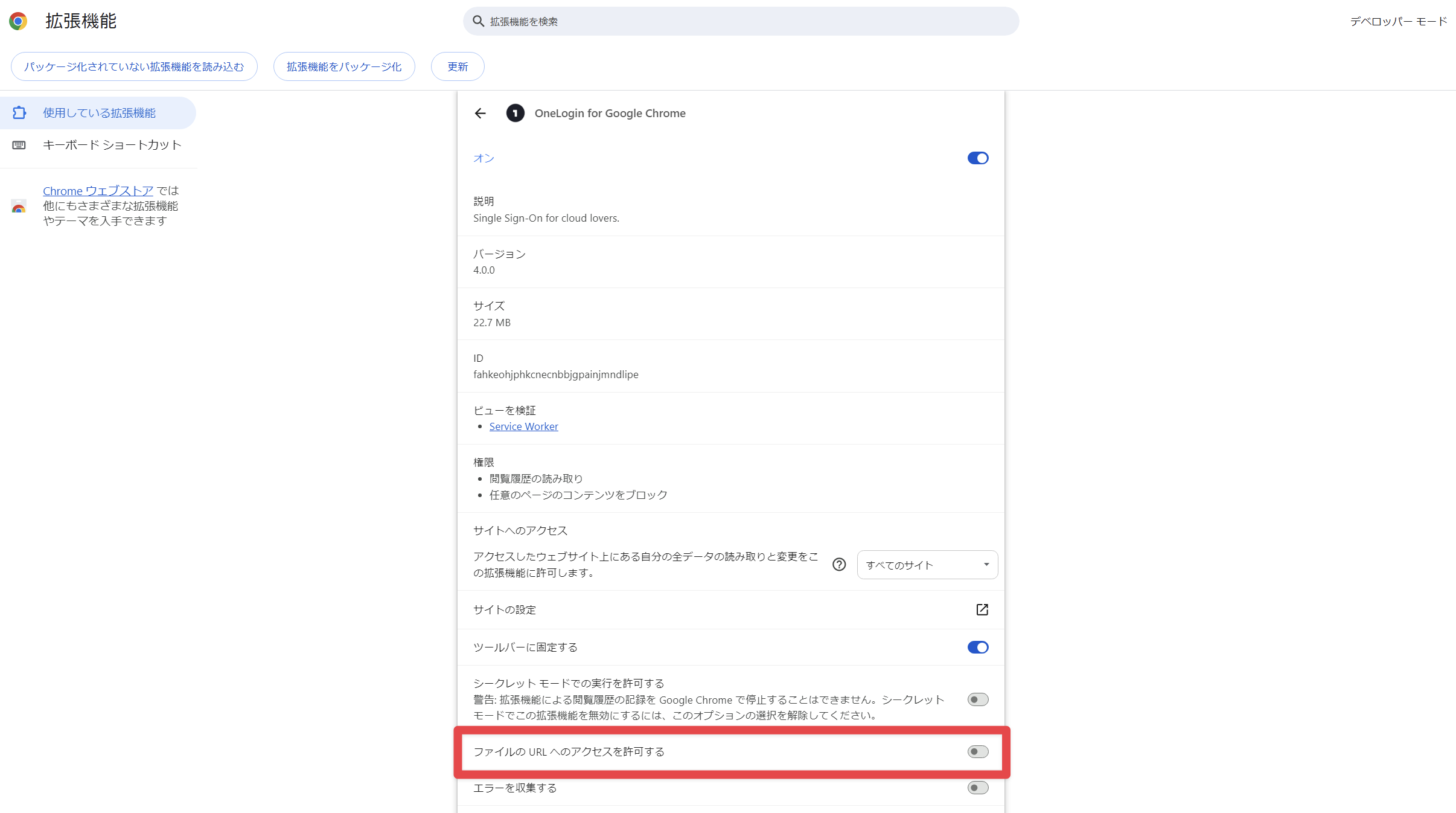Focus the 拡張機能を検索 search field

tap(741, 21)
